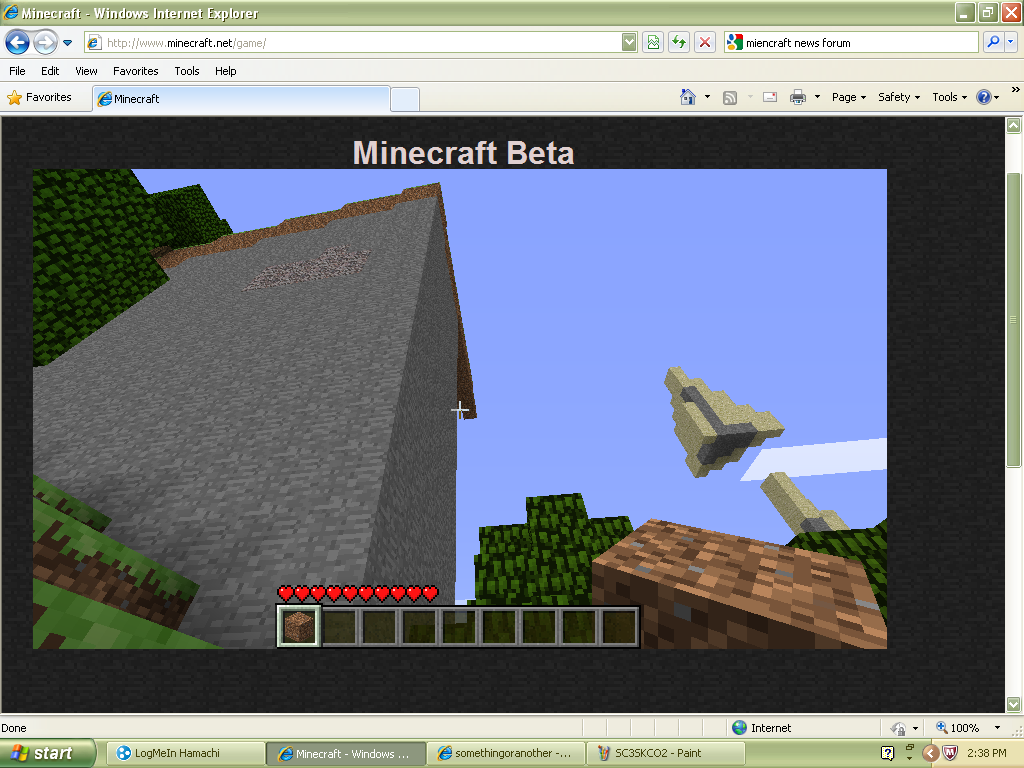Switch to LogMeIn Hamachi taskbar window
This screenshot has width=1024, height=768.
click(x=185, y=753)
